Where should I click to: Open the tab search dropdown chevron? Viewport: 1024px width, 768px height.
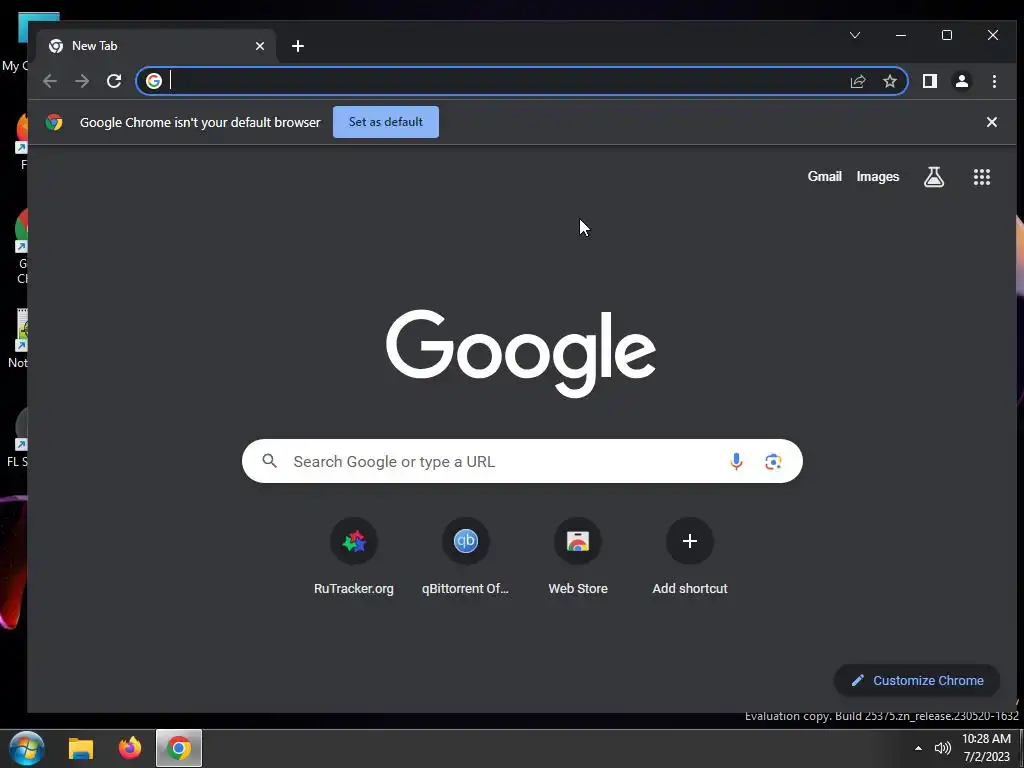click(x=855, y=35)
